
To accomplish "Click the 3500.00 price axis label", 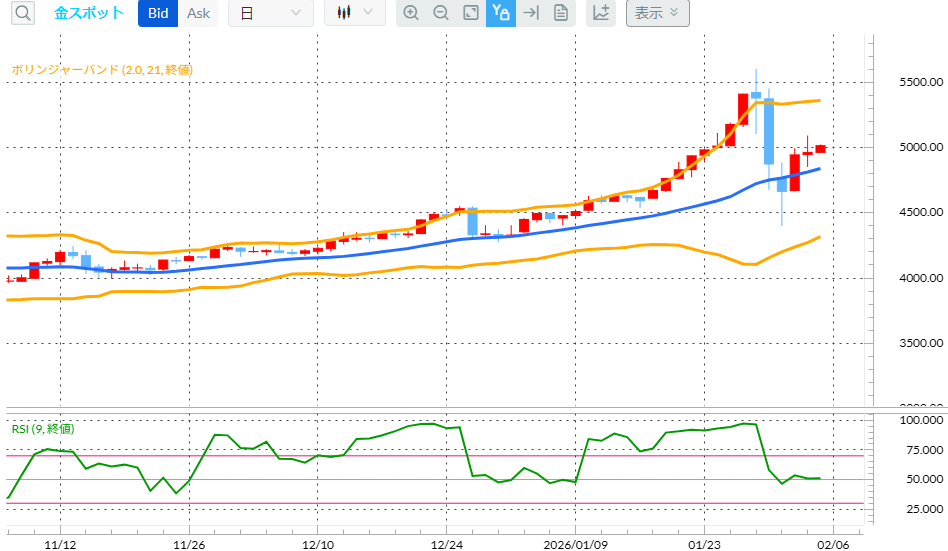I will pyautogui.click(x=921, y=343).
